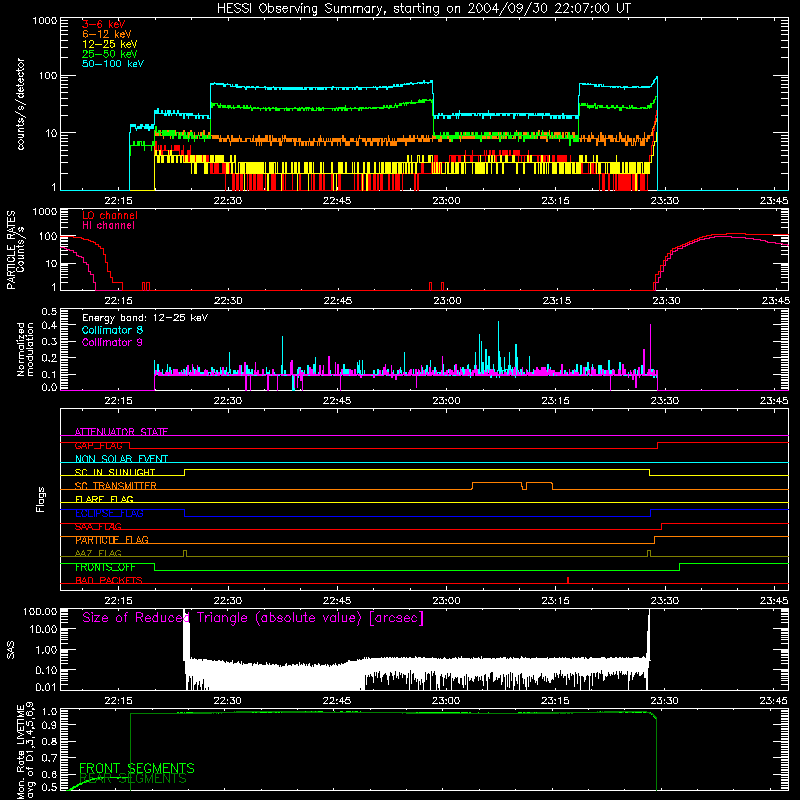
Task: Click the Size of Reduced Triangle label
Action: tap(253, 618)
